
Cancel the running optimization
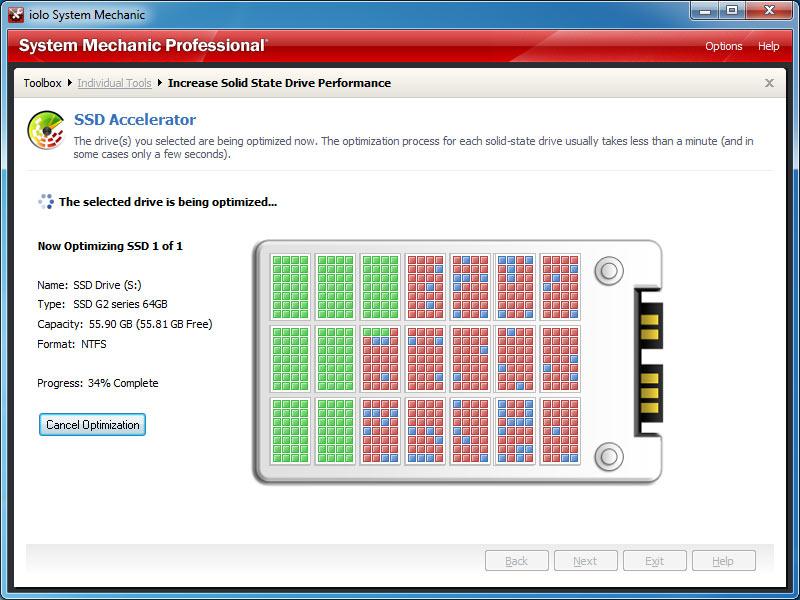(91, 425)
